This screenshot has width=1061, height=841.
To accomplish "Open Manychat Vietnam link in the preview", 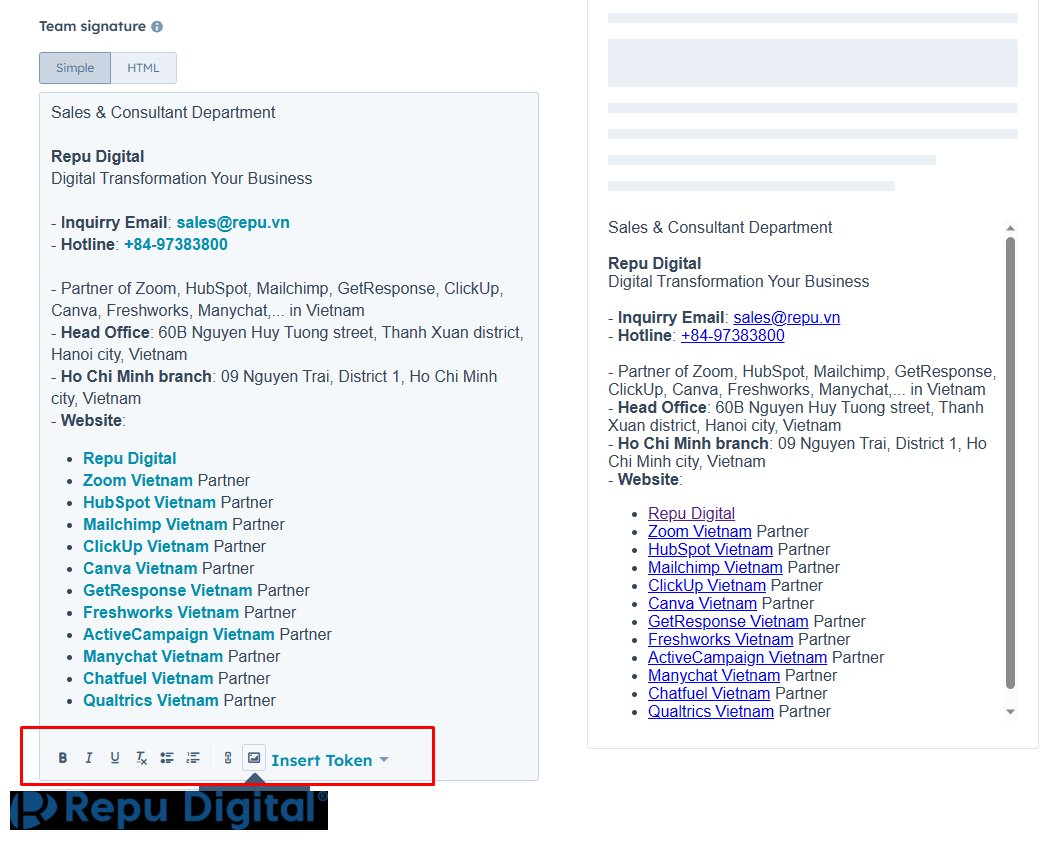I will pos(714,675).
